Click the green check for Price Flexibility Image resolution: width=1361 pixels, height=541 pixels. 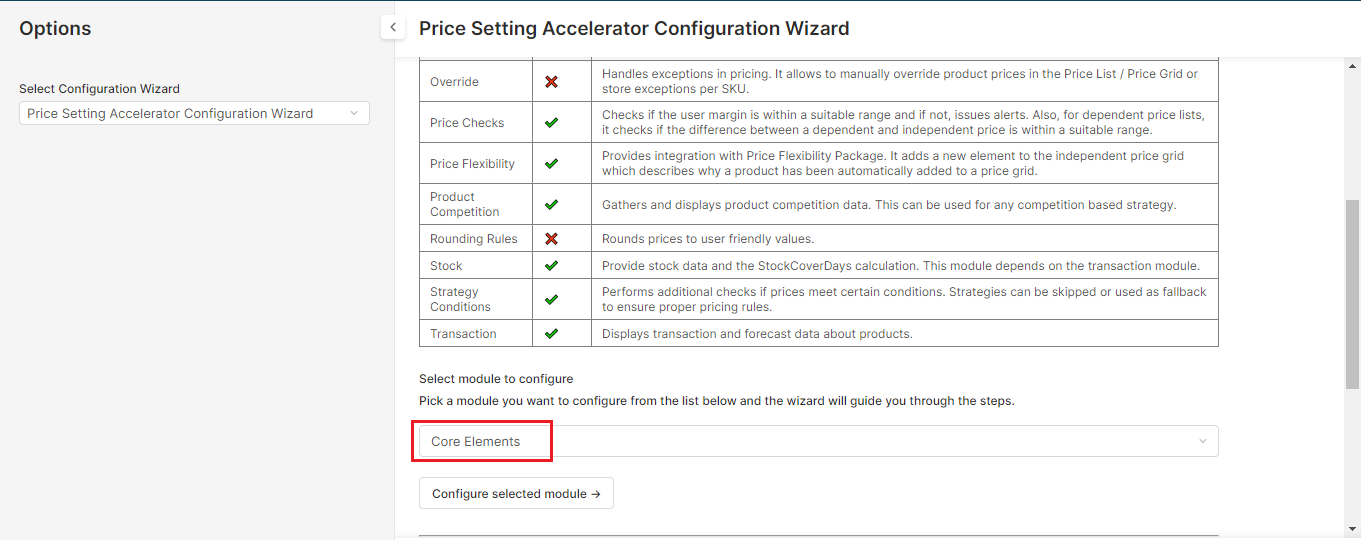[551, 164]
